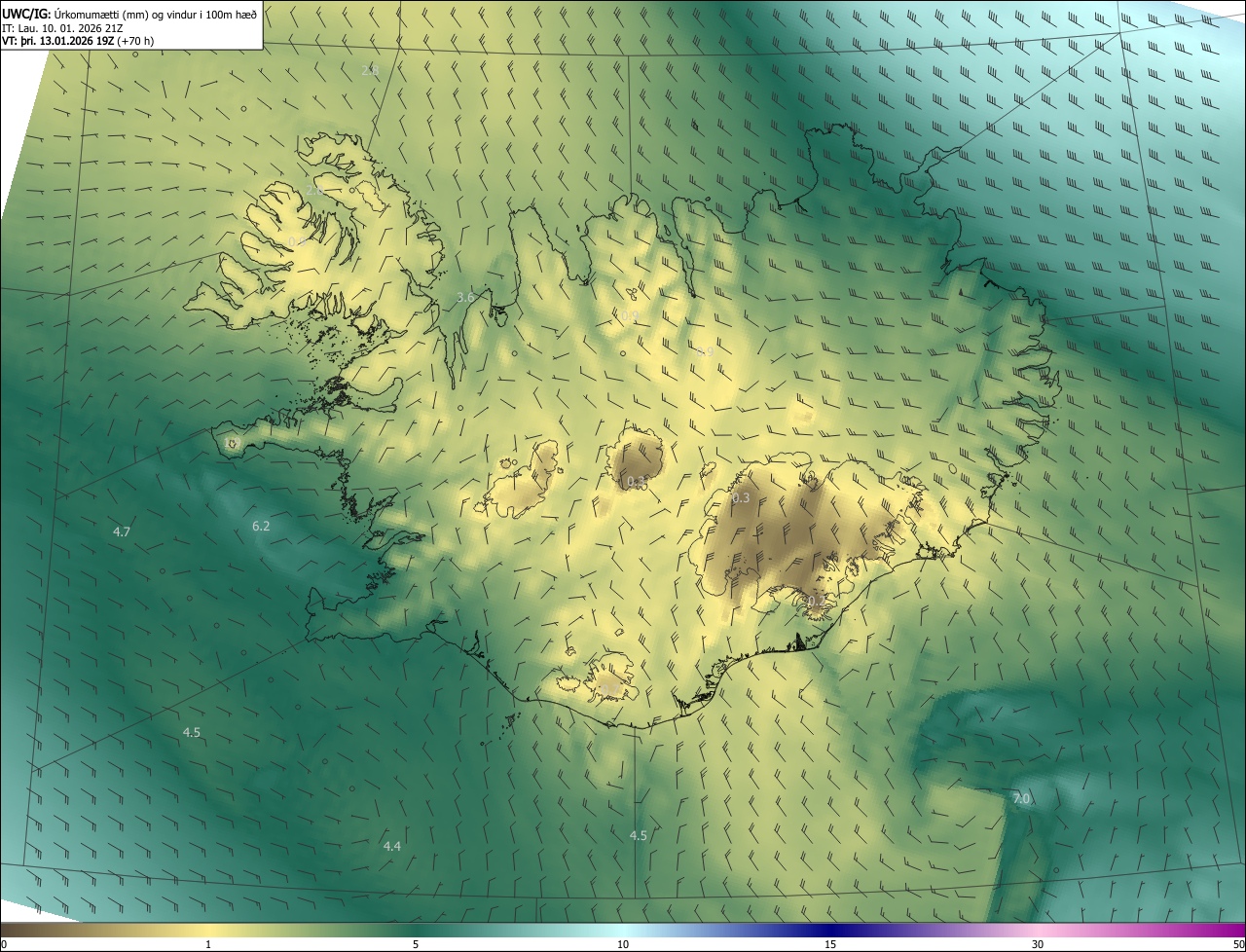1246x952 pixels.
Task: Click the colour scale label 5
Action: point(416,945)
